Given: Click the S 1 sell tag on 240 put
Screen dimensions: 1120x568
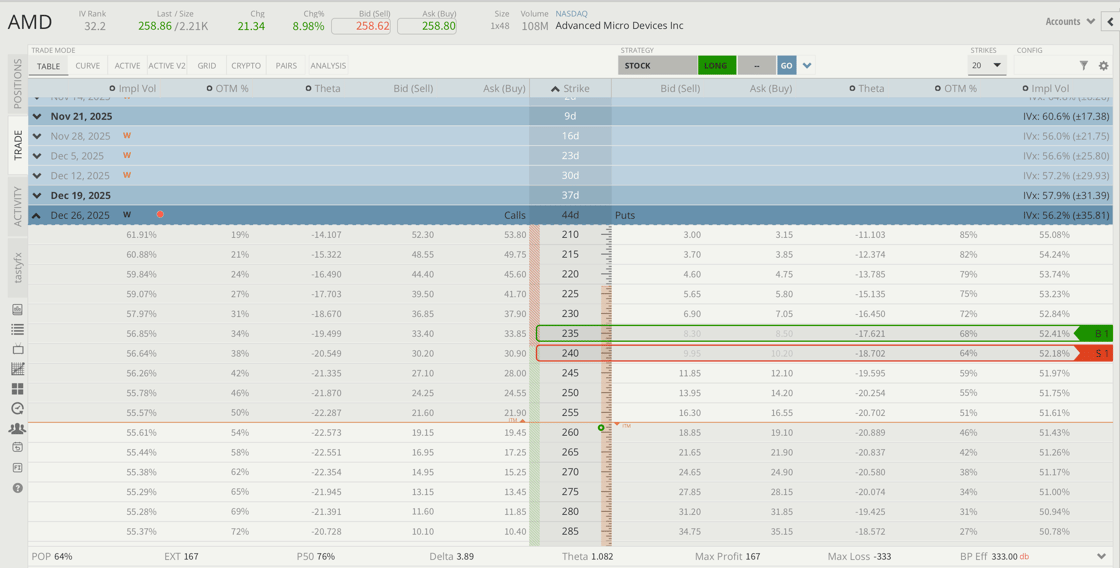Looking at the screenshot, I should pos(1094,354).
